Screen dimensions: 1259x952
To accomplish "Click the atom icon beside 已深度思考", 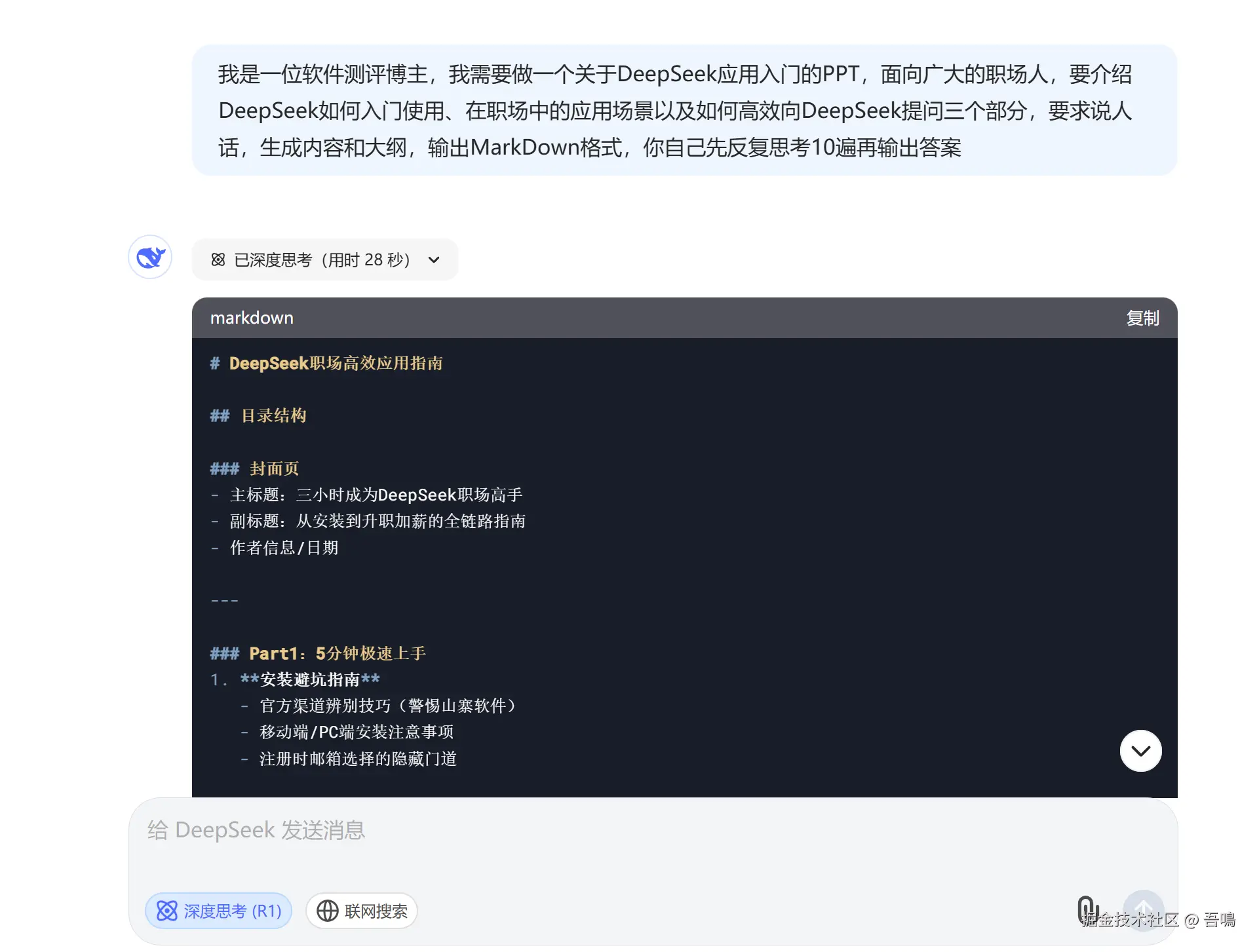I will click(x=218, y=260).
